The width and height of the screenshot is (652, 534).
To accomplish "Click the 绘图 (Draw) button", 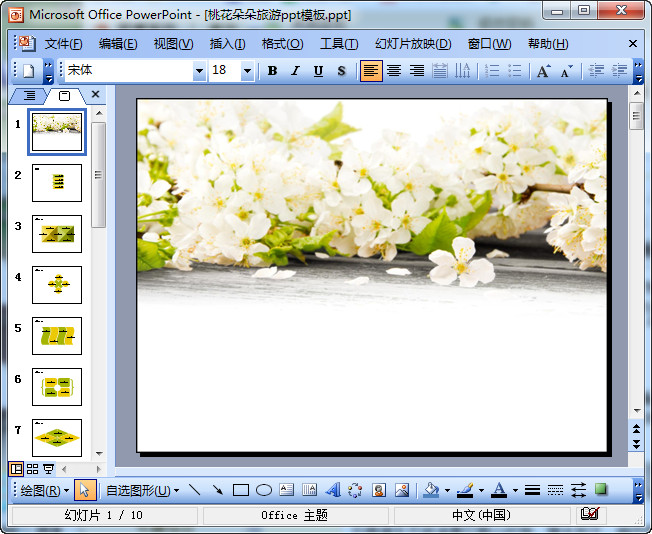I will tap(45, 490).
